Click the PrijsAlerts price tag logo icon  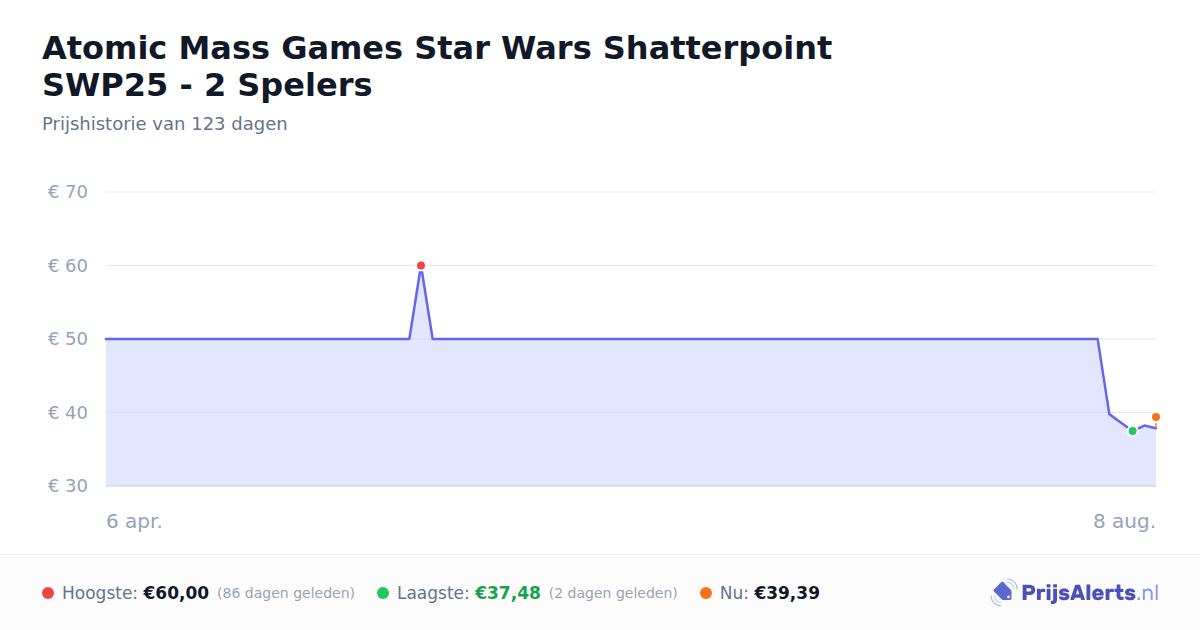point(1003,593)
